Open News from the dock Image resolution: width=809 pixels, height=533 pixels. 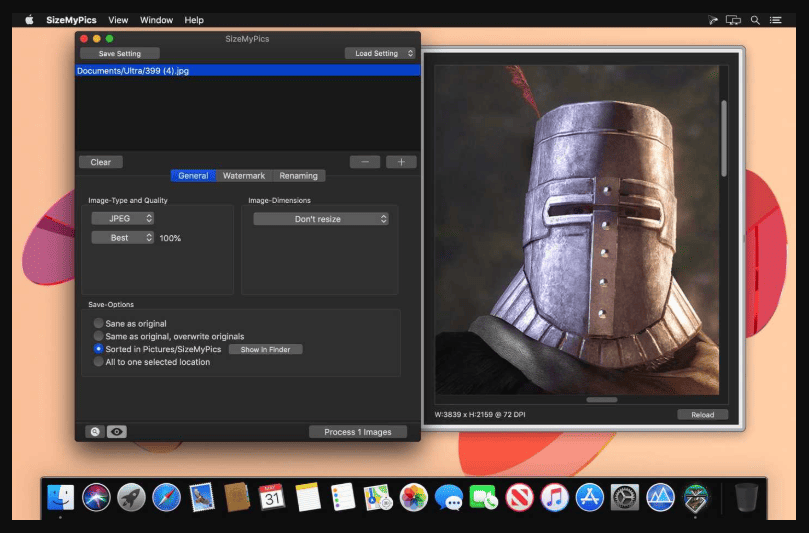pyautogui.click(x=519, y=497)
